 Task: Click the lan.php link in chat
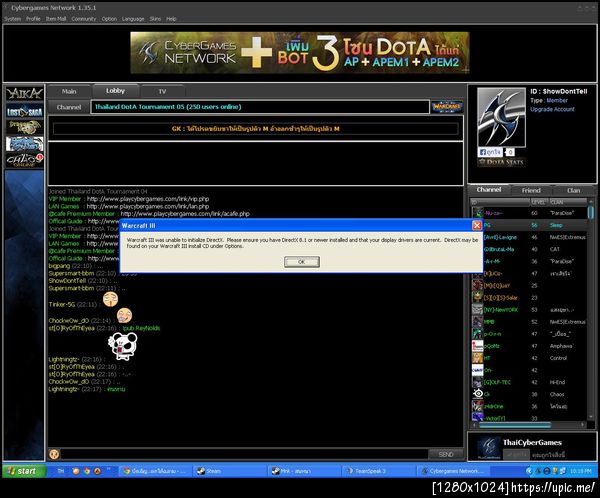148,206
